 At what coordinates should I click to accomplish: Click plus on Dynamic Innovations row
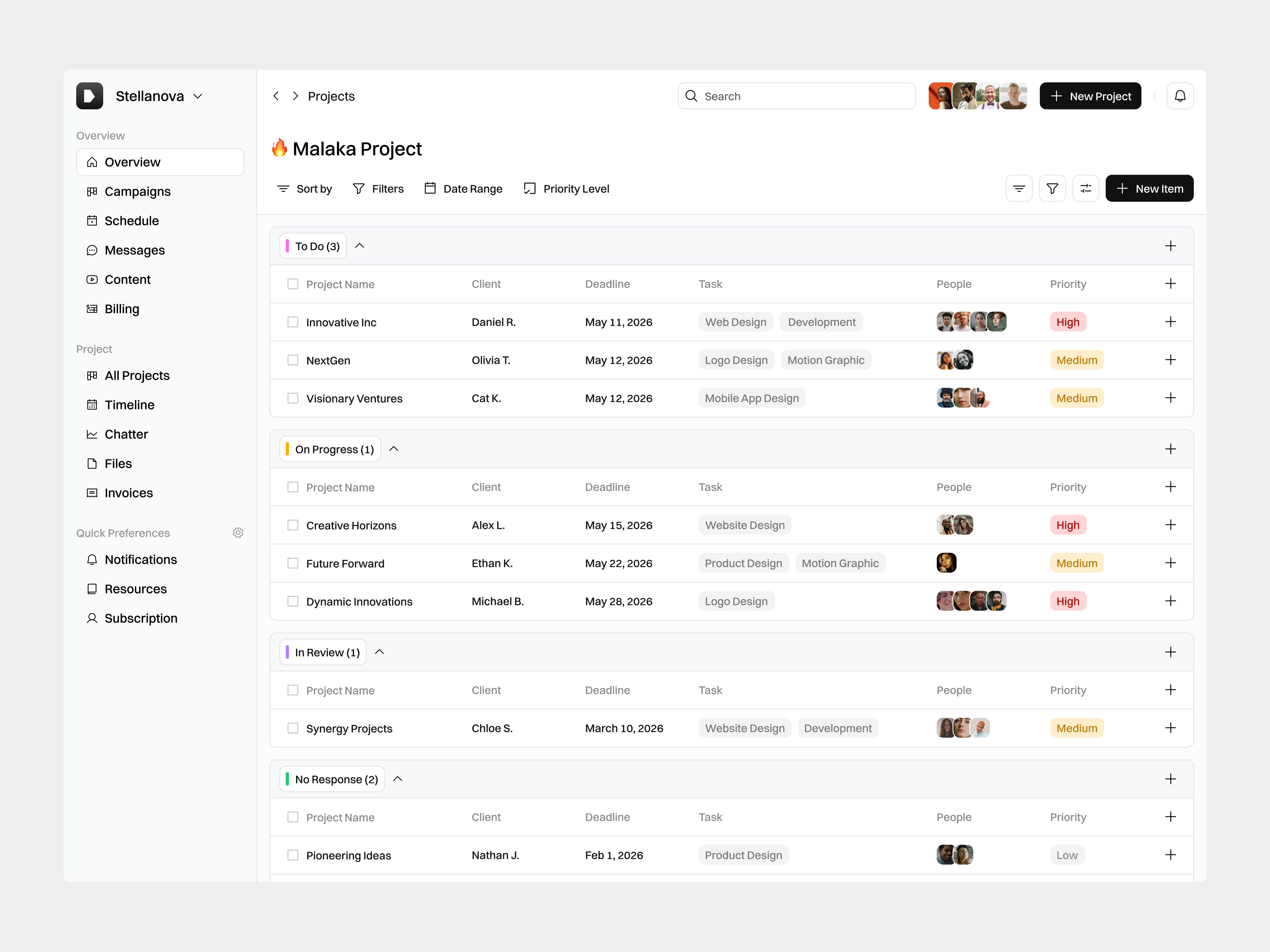[1170, 601]
